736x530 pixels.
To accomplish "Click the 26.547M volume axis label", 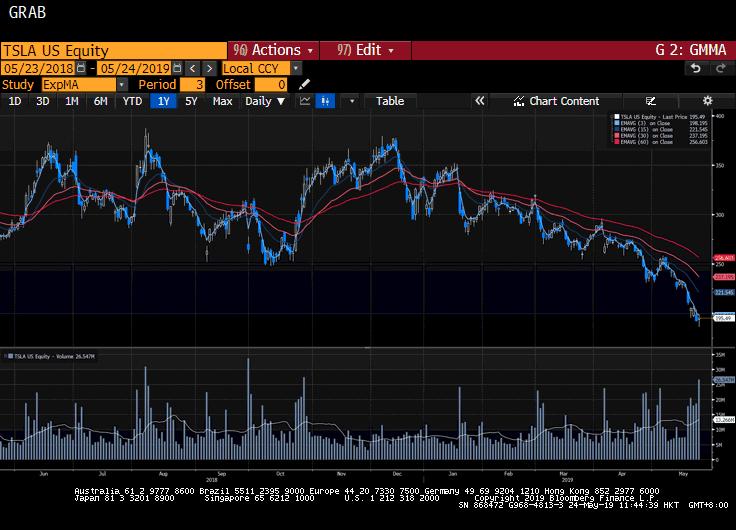I will coord(724,379).
